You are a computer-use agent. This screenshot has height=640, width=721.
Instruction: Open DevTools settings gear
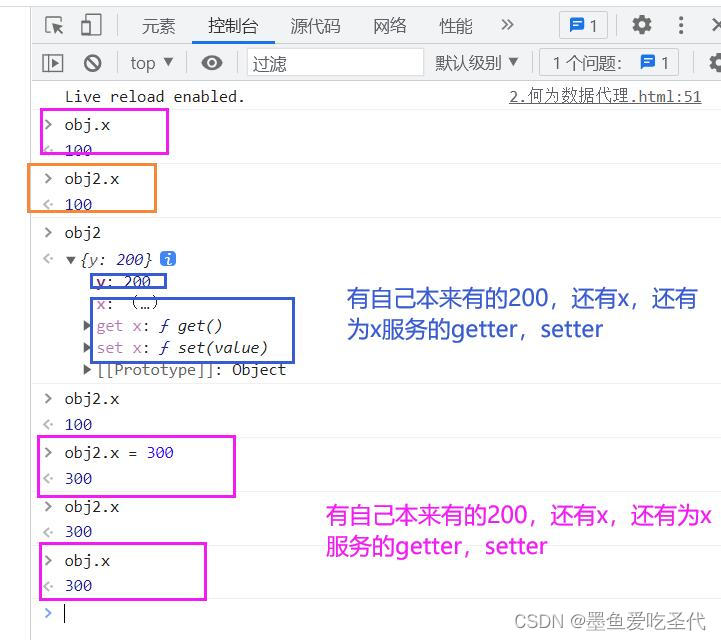(641, 25)
